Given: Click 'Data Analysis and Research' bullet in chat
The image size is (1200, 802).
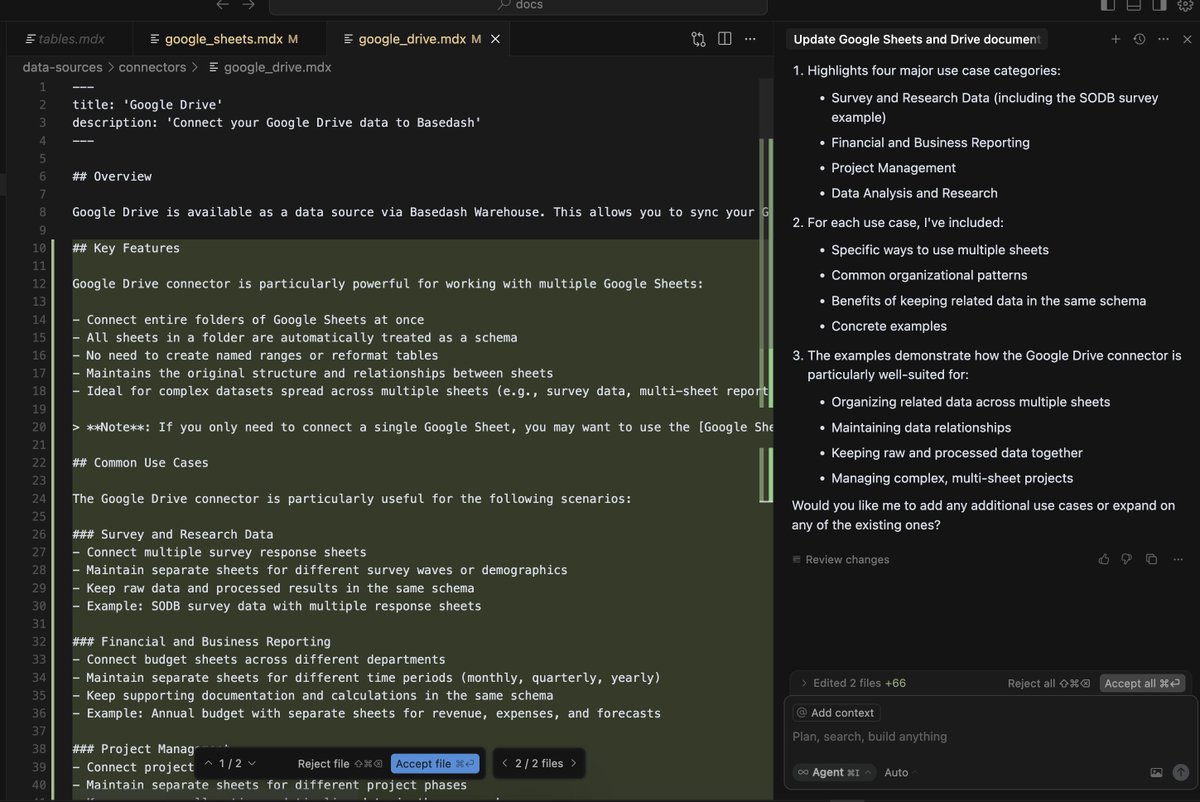Looking at the screenshot, I should click(914, 193).
